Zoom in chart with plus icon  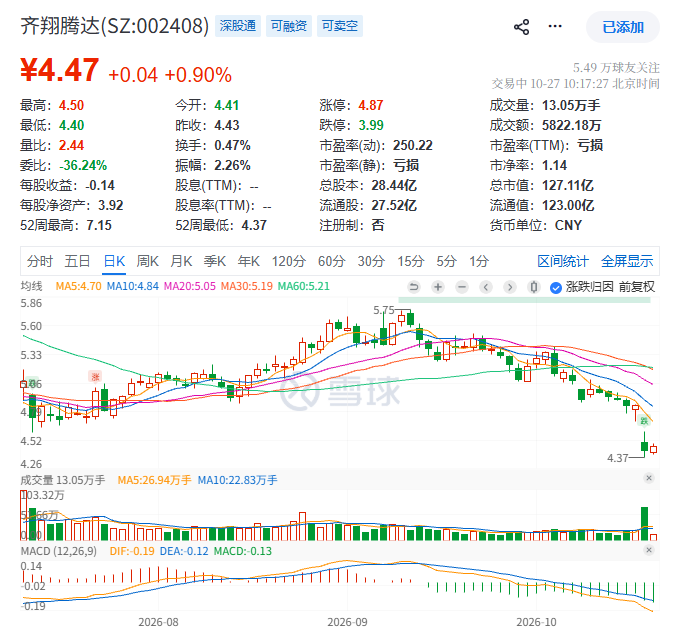tap(438, 287)
